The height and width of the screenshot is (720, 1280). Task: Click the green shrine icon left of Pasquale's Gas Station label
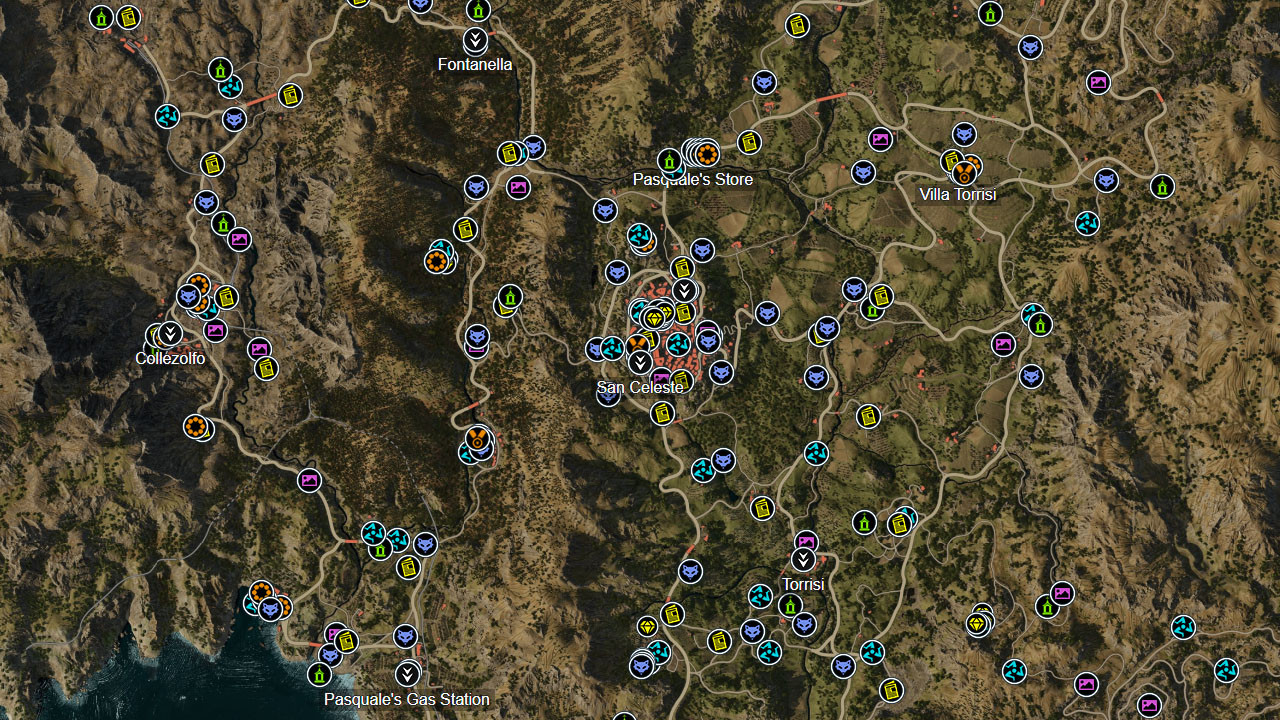coord(319,675)
